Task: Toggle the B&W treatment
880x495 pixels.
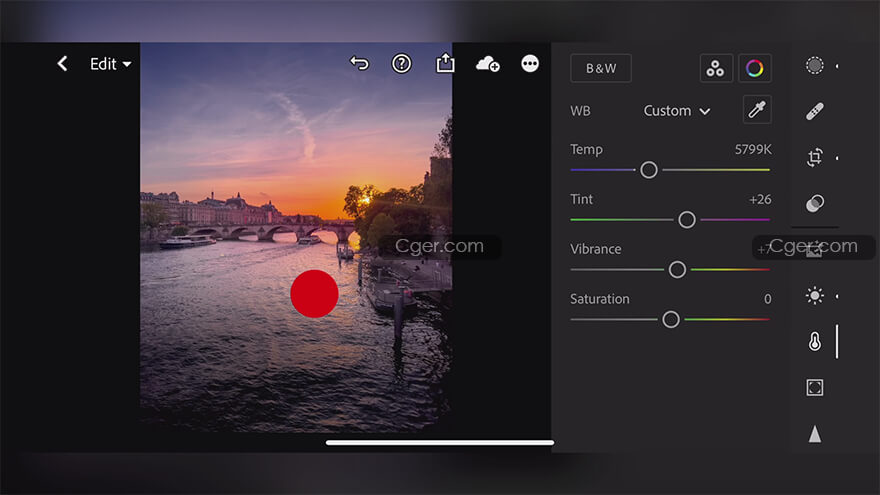Action: (601, 68)
